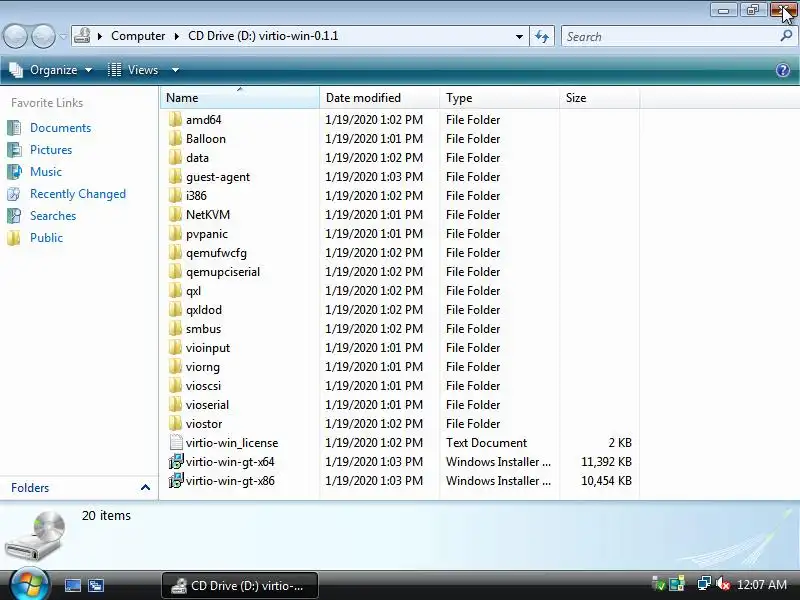Select the NetKVM folder icon

(175, 215)
